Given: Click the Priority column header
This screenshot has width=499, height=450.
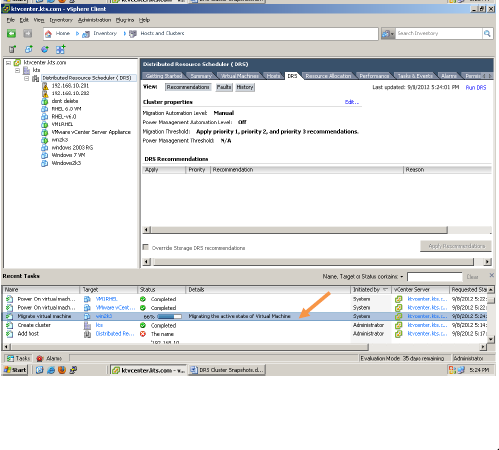Looking at the screenshot, I should [198, 170].
